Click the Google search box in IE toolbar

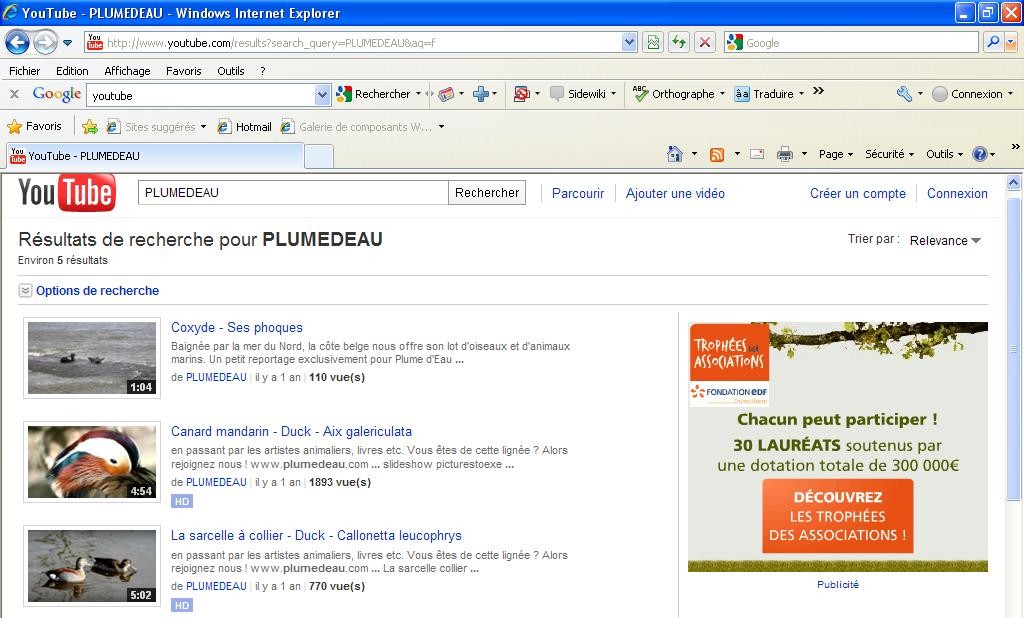click(852, 42)
